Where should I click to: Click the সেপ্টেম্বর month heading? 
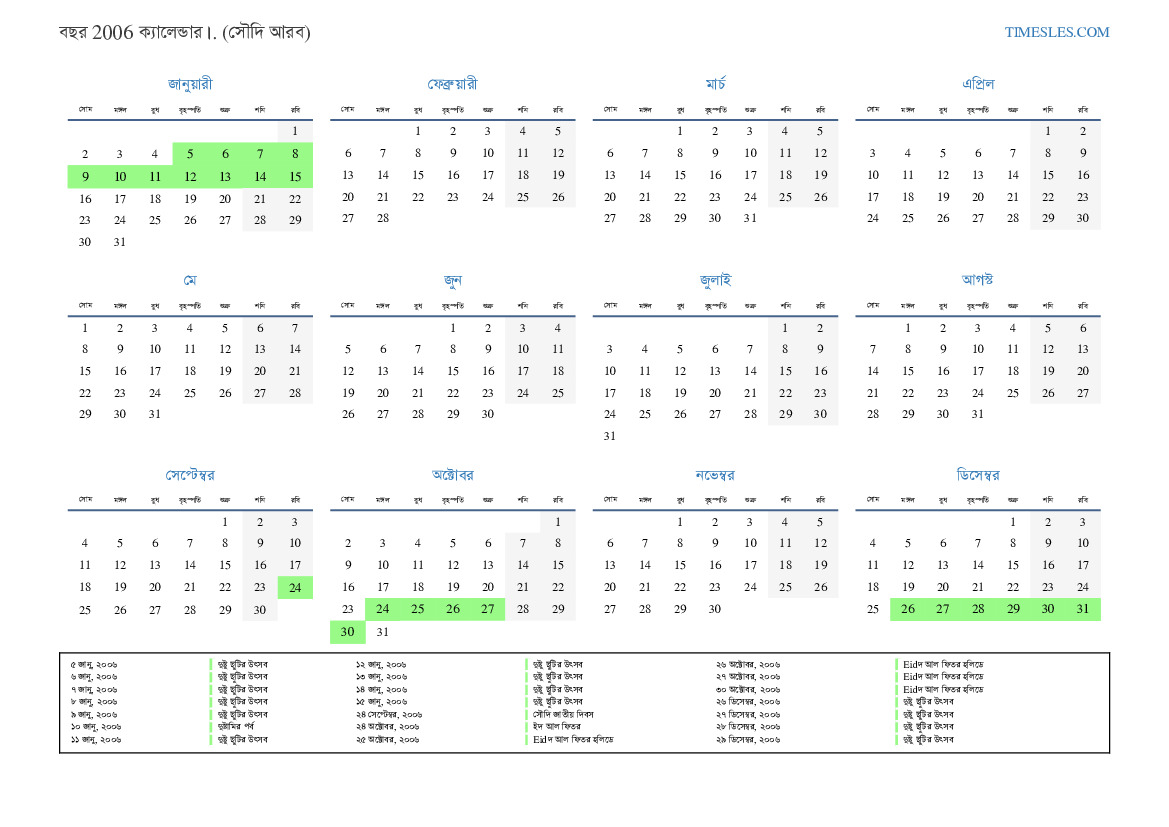(190, 475)
